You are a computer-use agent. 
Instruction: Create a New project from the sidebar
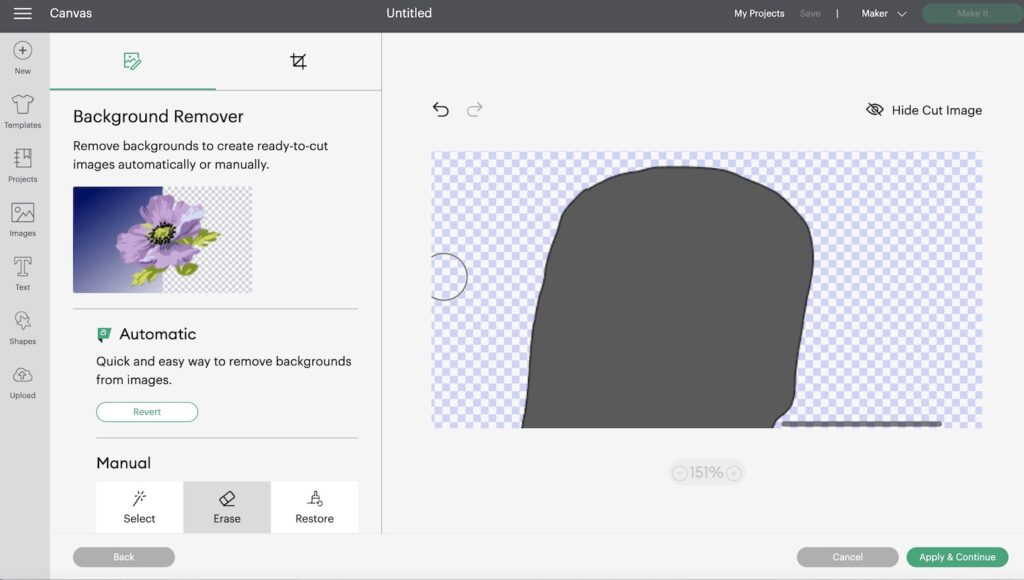click(22, 57)
